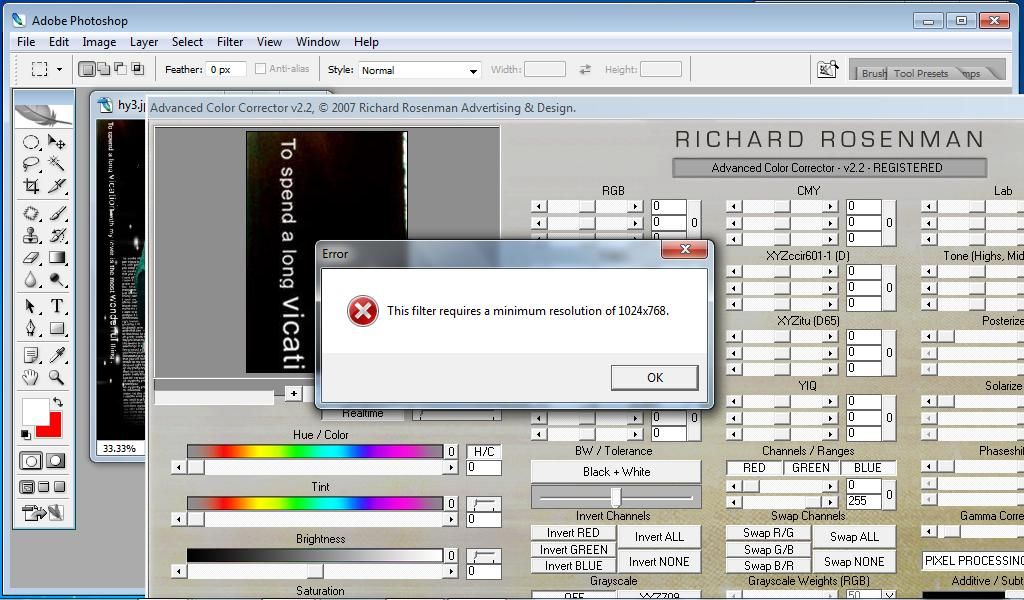The image size is (1024, 600).
Task: Select the Rectangle shape tool
Action: tap(57, 328)
